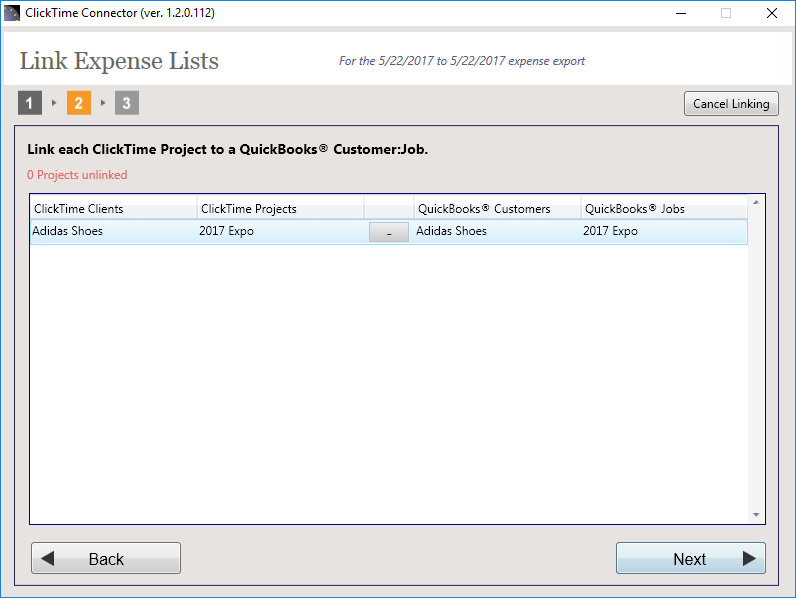
Task: Click 2017 Expo under QuickBooks Jobs
Action: click(x=610, y=231)
